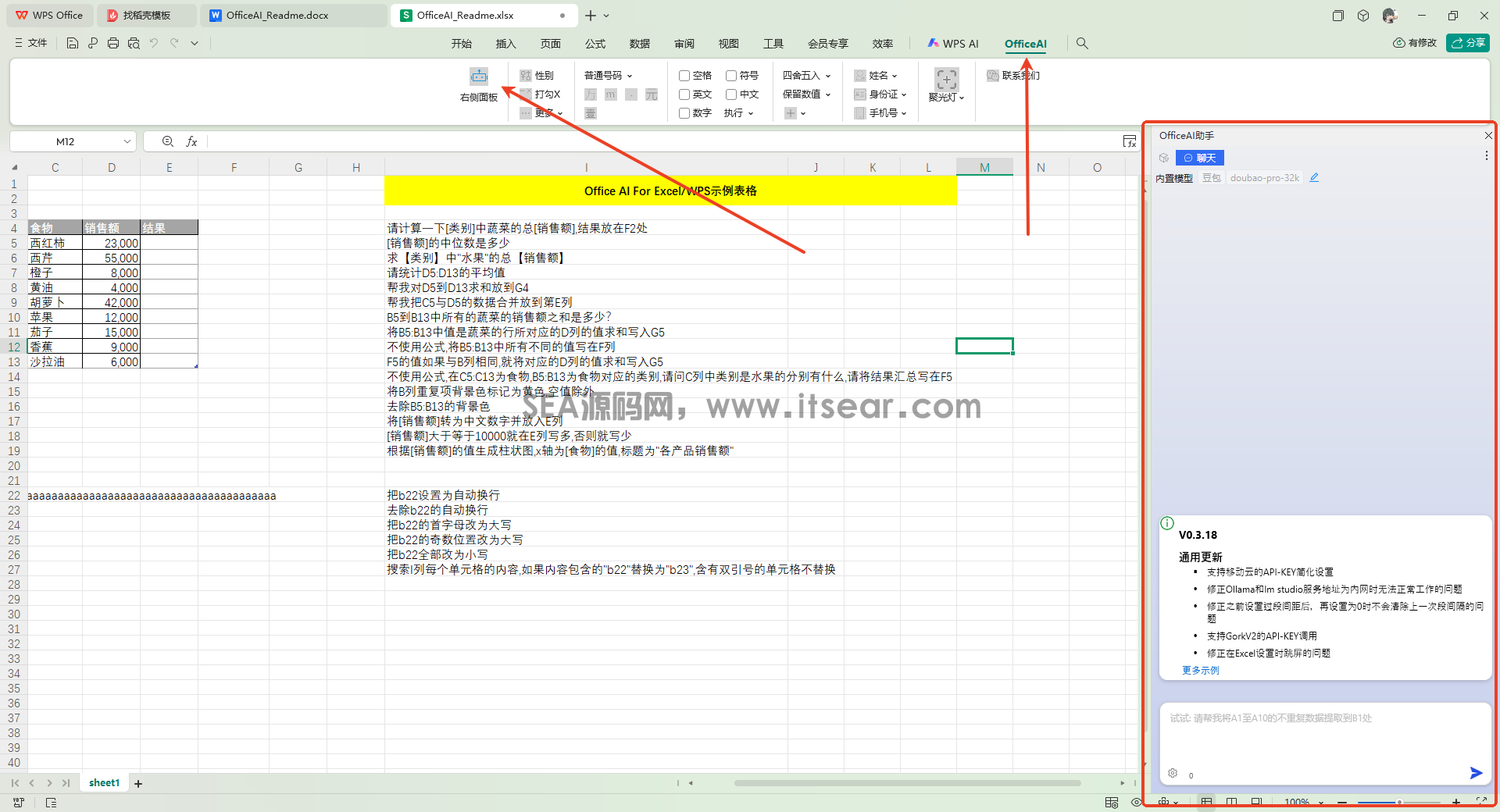This screenshot has height=812, width=1500.
Task: Click the print icon in quick toolbar
Action: (113, 43)
